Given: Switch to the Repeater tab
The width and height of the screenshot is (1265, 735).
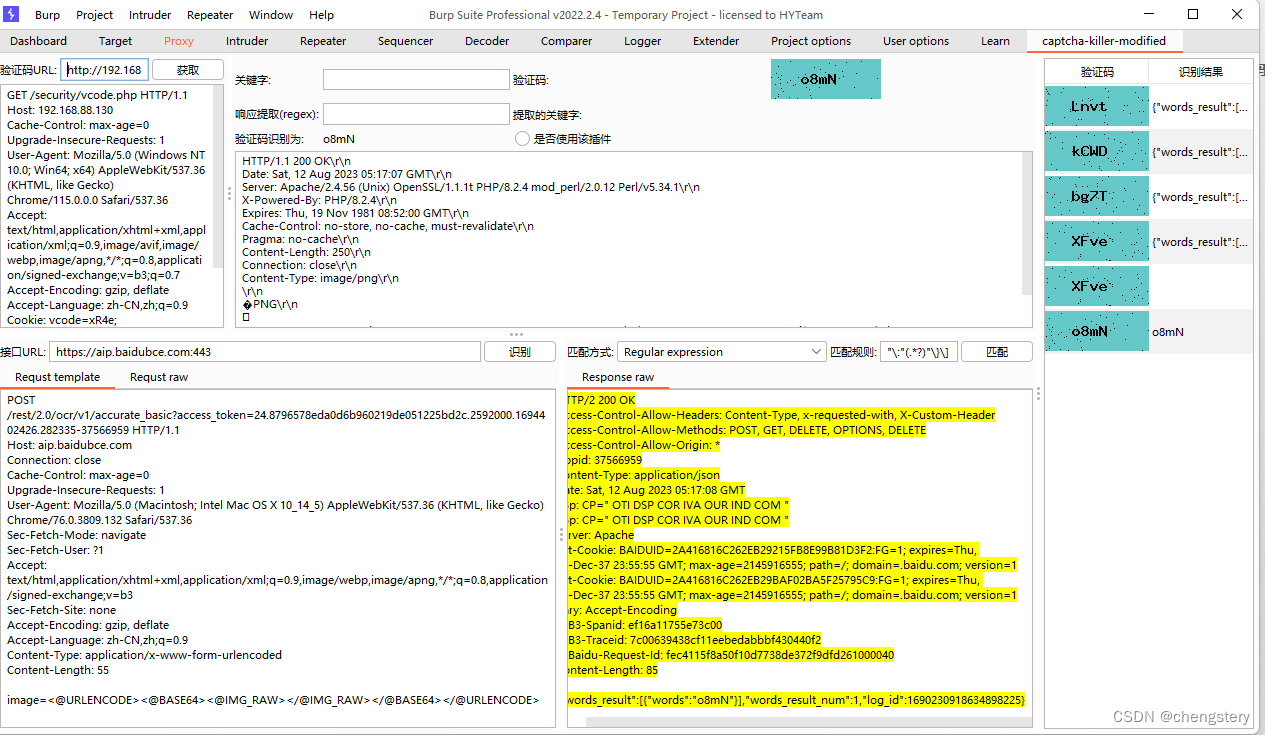Looking at the screenshot, I should point(323,41).
